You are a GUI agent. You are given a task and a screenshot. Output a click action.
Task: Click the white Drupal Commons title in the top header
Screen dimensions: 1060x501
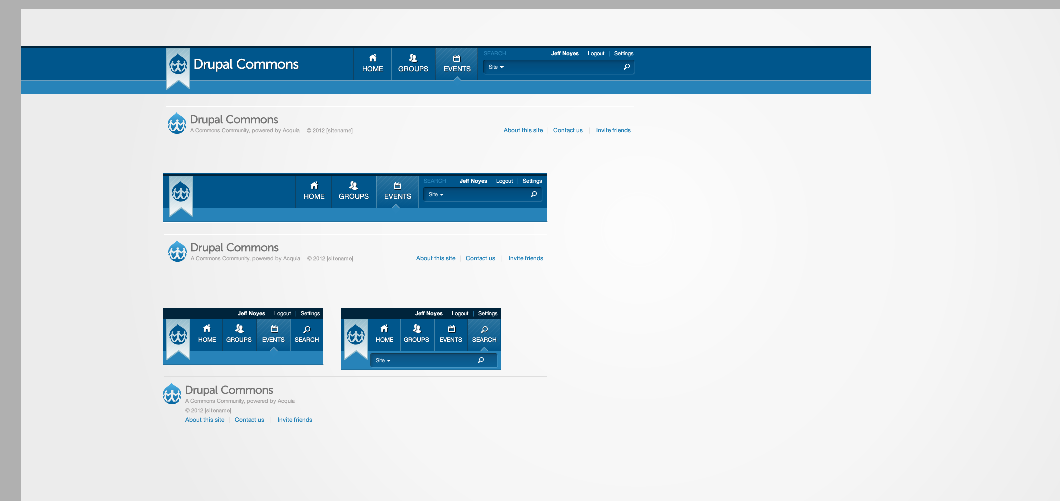pyautogui.click(x=246, y=64)
